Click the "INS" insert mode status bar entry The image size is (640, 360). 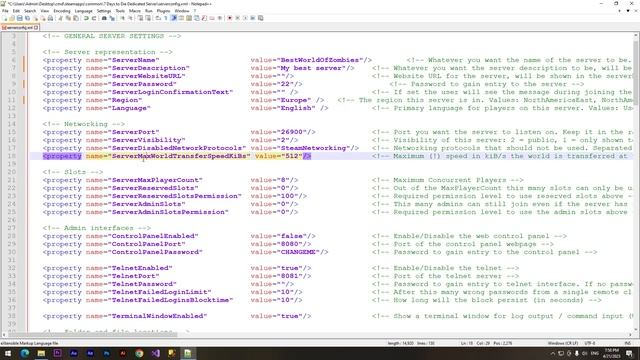coord(628,343)
